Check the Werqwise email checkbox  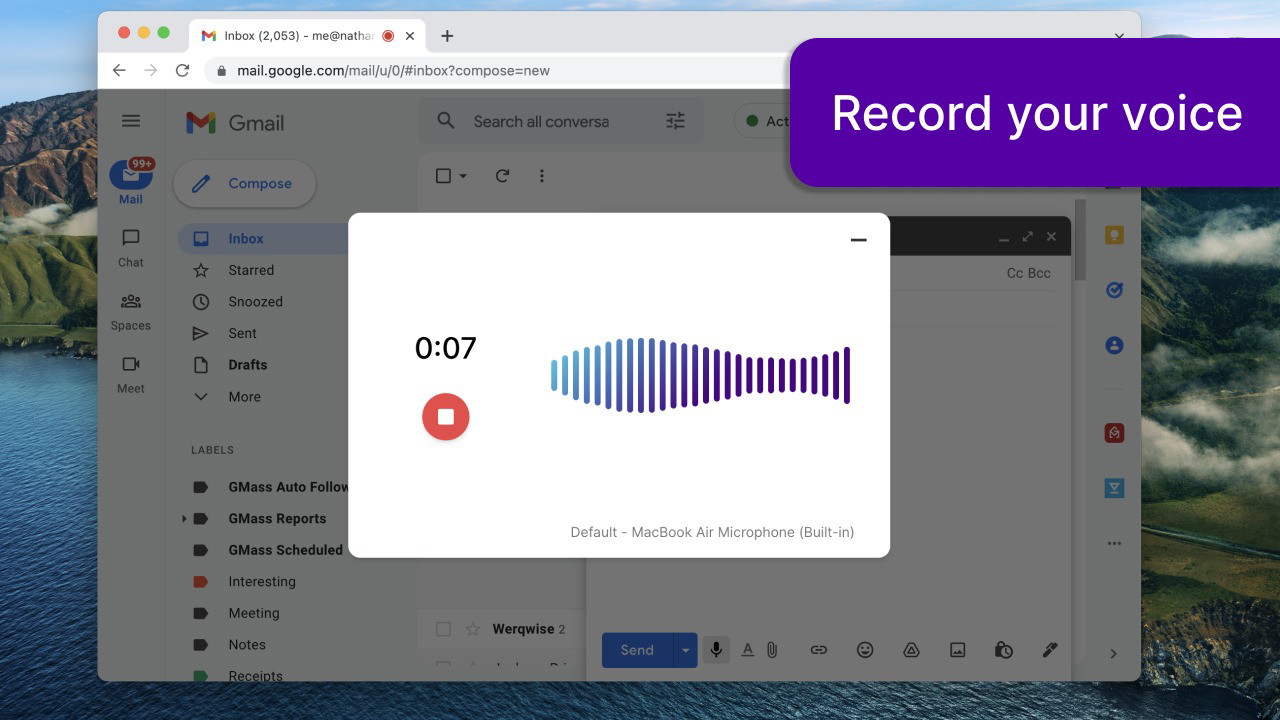coord(443,629)
